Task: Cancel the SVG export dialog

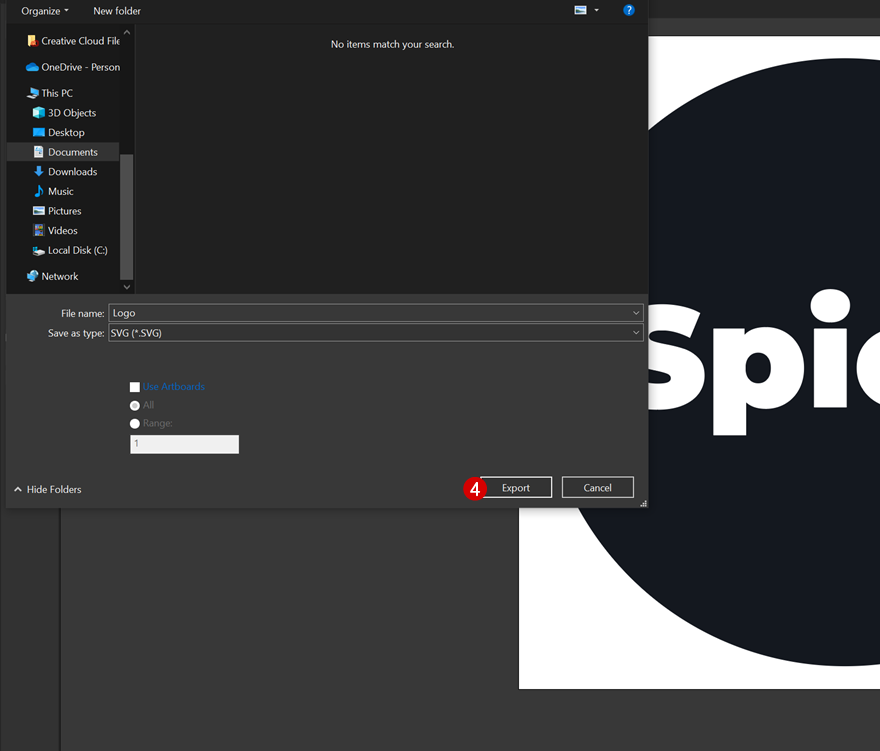Action: 597,487
